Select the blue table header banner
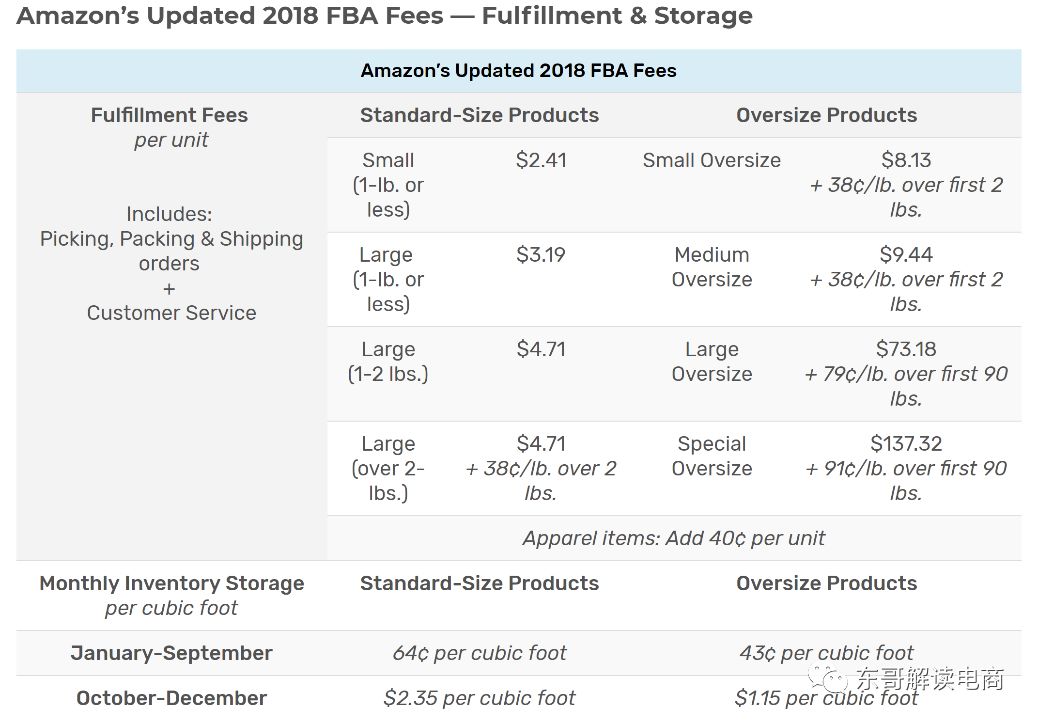Screen dimensions: 1038x724 tap(518, 70)
